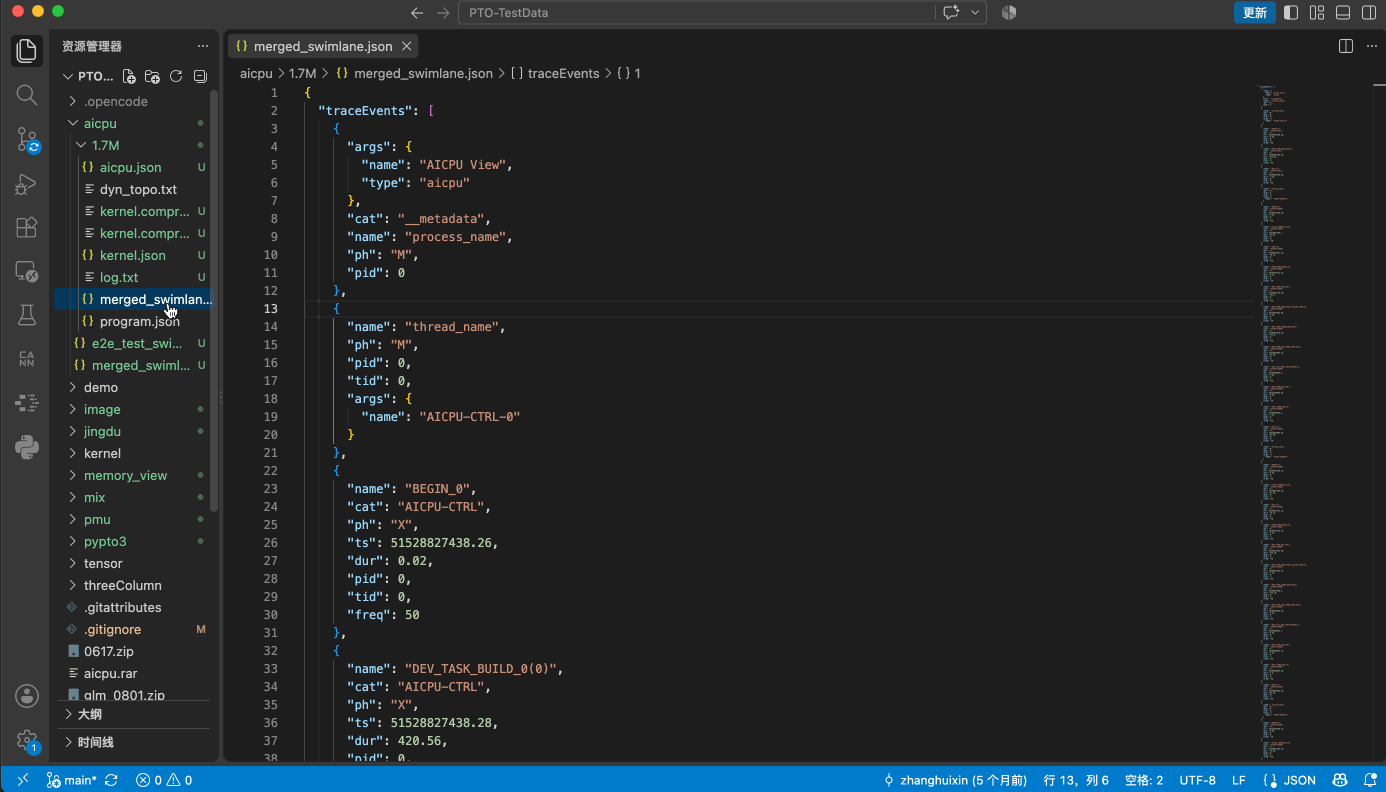The width and height of the screenshot is (1386, 792).
Task: Open notifications bell in status bar
Action: 1368,780
